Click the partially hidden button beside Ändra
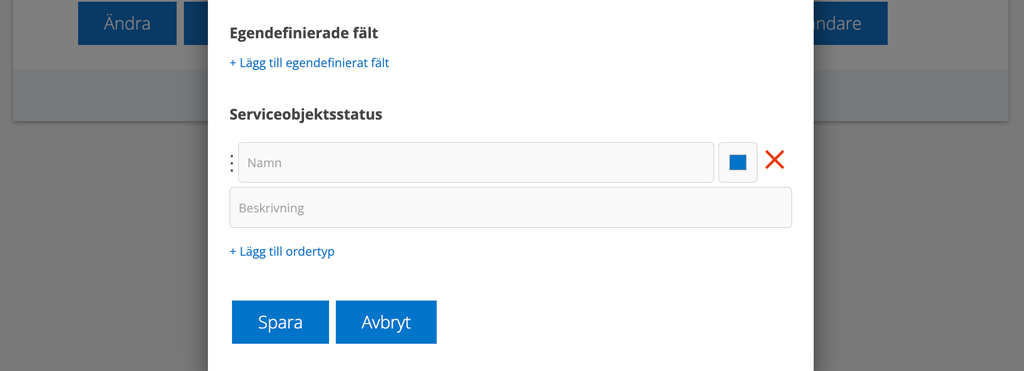Image resolution: width=1024 pixels, height=371 pixels. [x=196, y=24]
